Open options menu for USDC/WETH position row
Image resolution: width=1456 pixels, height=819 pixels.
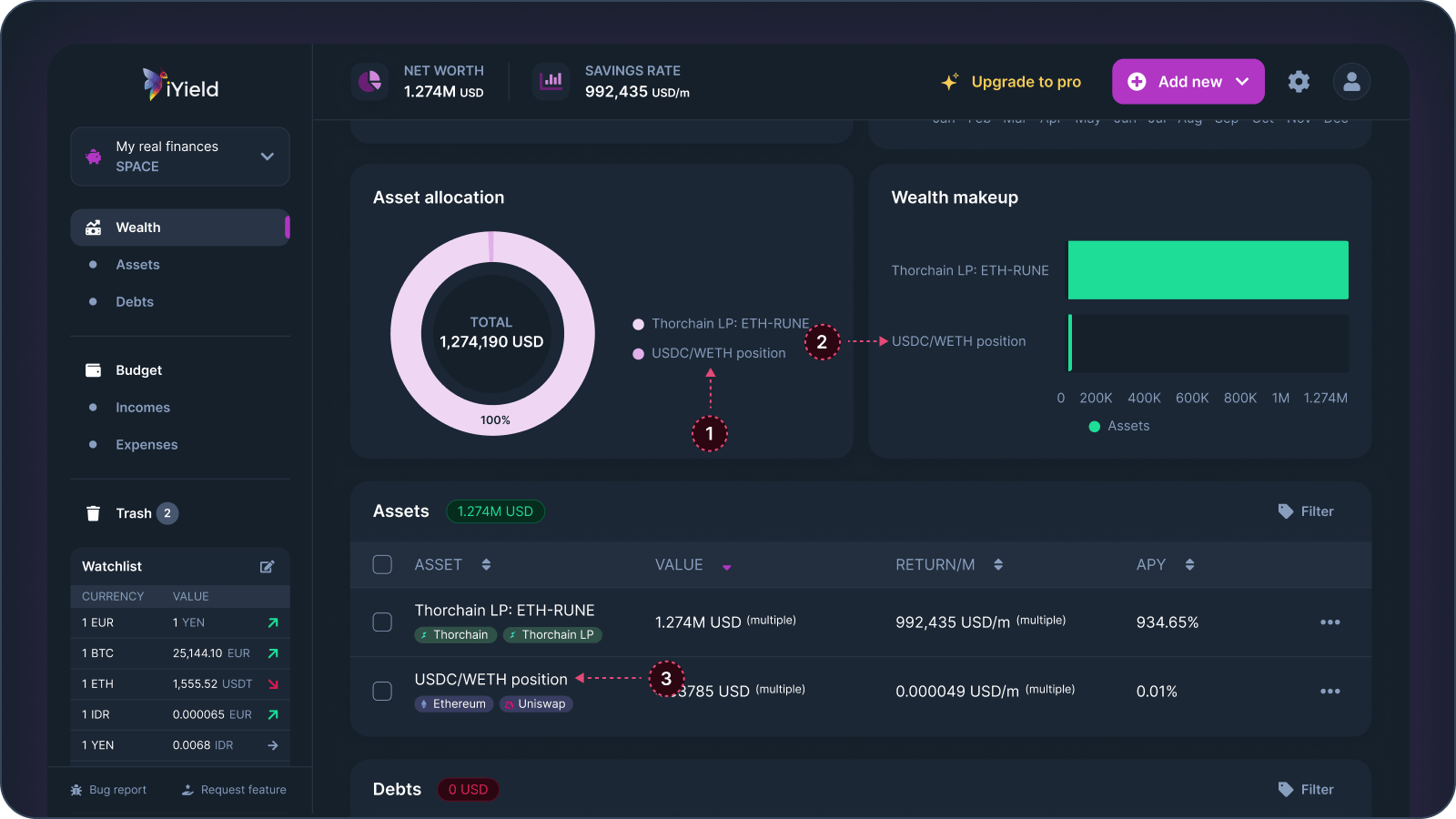pyautogui.click(x=1330, y=692)
